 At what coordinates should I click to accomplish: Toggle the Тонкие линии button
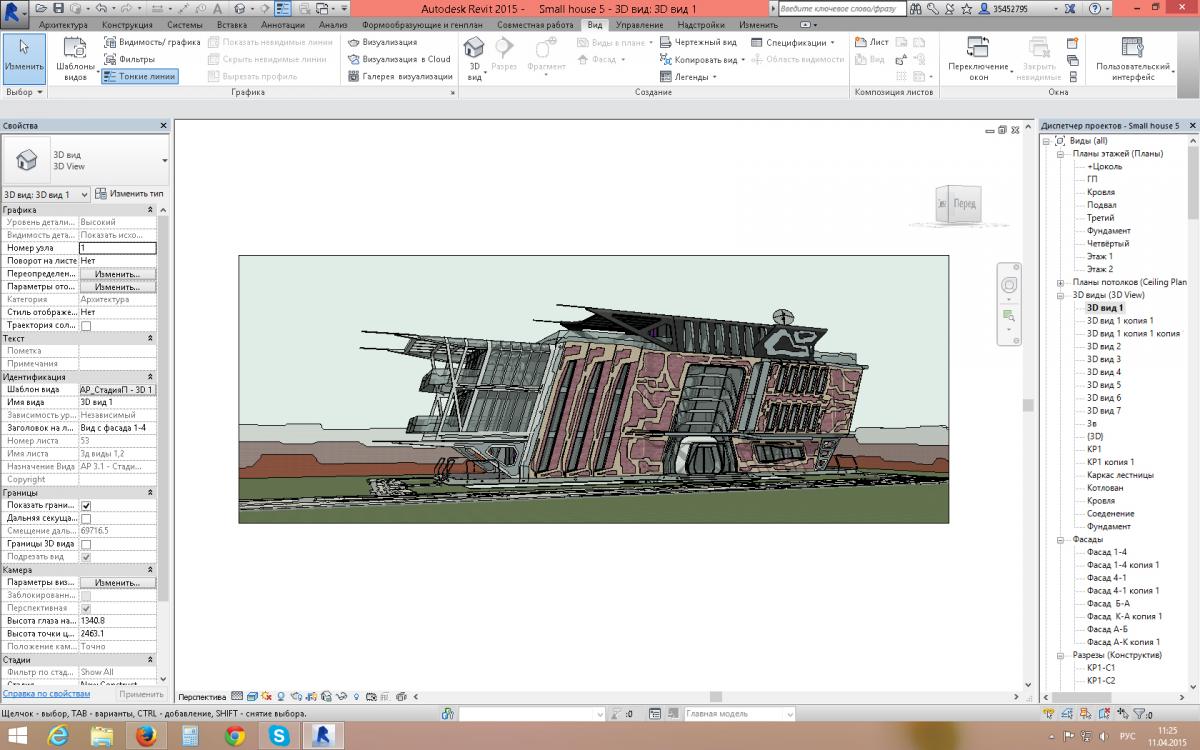pos(140,76)
